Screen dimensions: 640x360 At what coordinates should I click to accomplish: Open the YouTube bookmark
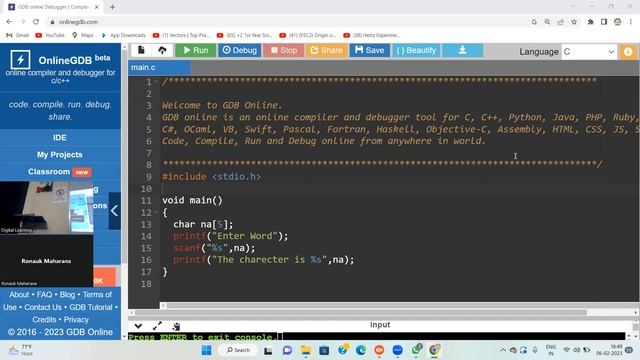[50, 35]
